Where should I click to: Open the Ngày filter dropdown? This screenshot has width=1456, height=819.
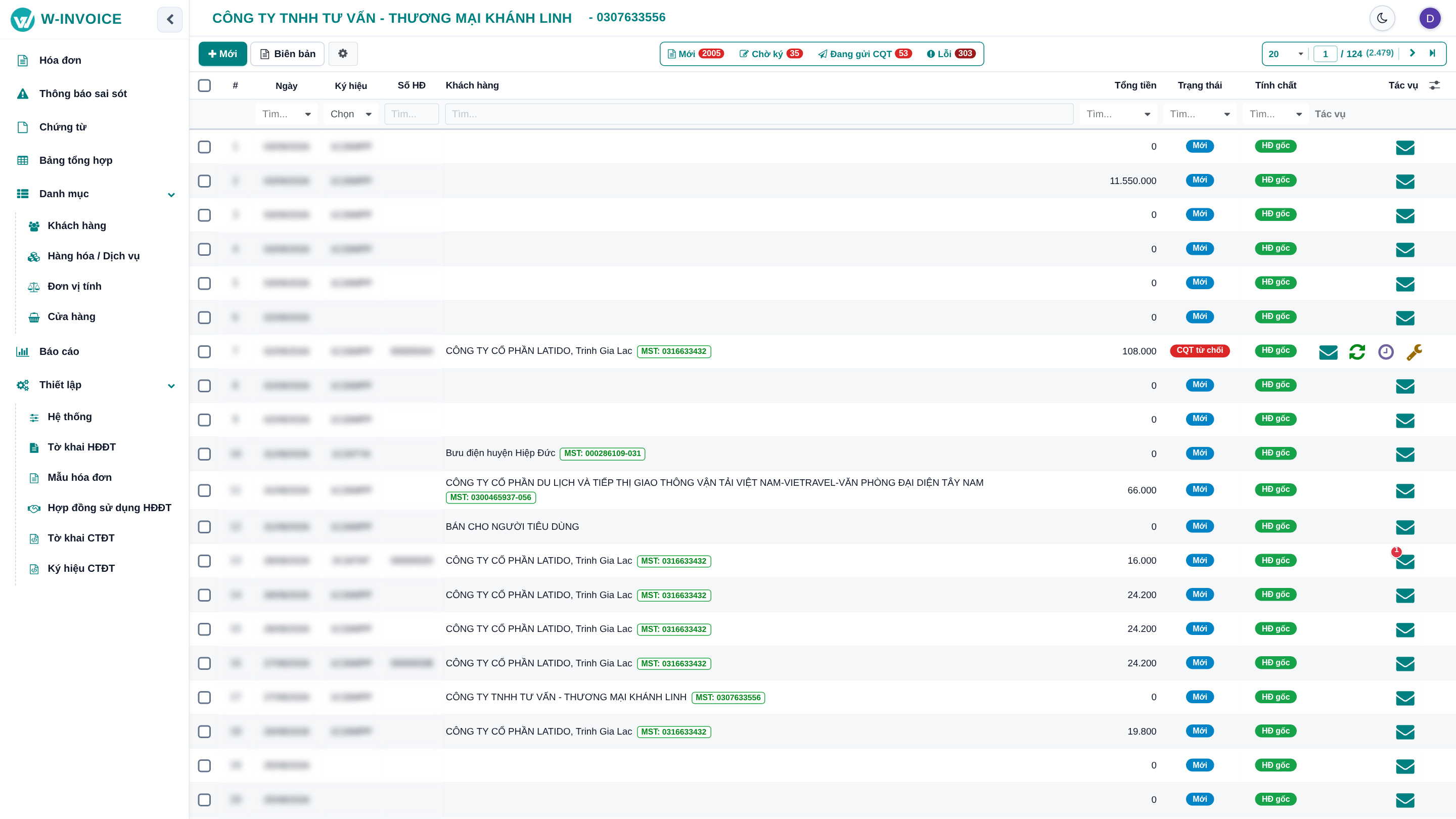(286, 114)
